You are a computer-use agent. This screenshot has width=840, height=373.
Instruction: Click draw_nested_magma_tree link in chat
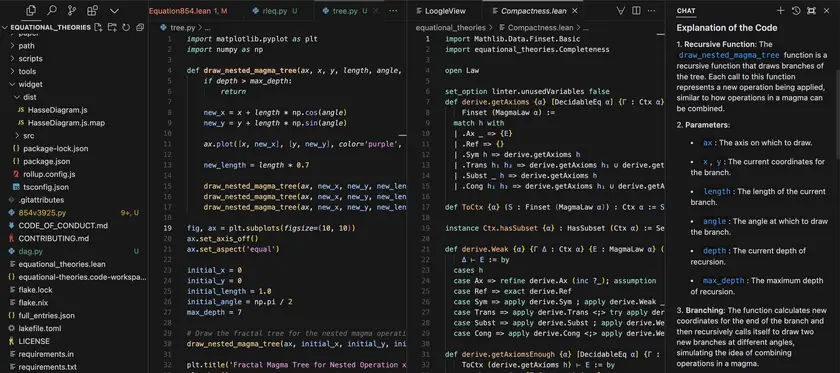tap(730, 55)
